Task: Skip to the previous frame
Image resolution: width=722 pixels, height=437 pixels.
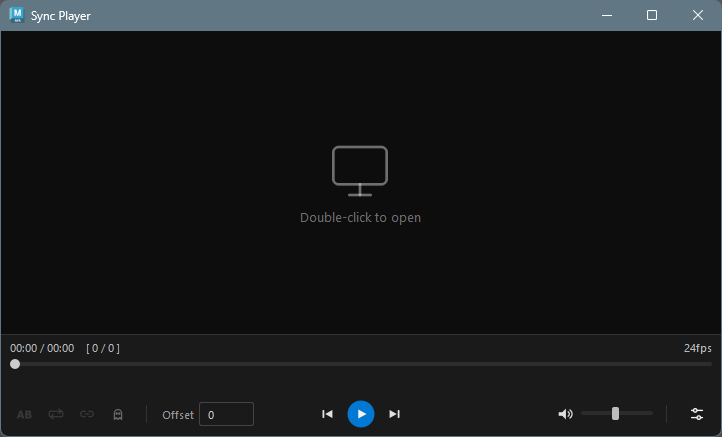Action: click(x=327, y=414)
